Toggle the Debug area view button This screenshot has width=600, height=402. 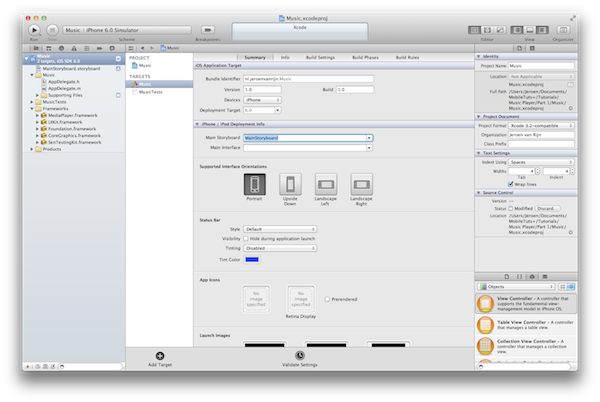click(x=530, y=30)
